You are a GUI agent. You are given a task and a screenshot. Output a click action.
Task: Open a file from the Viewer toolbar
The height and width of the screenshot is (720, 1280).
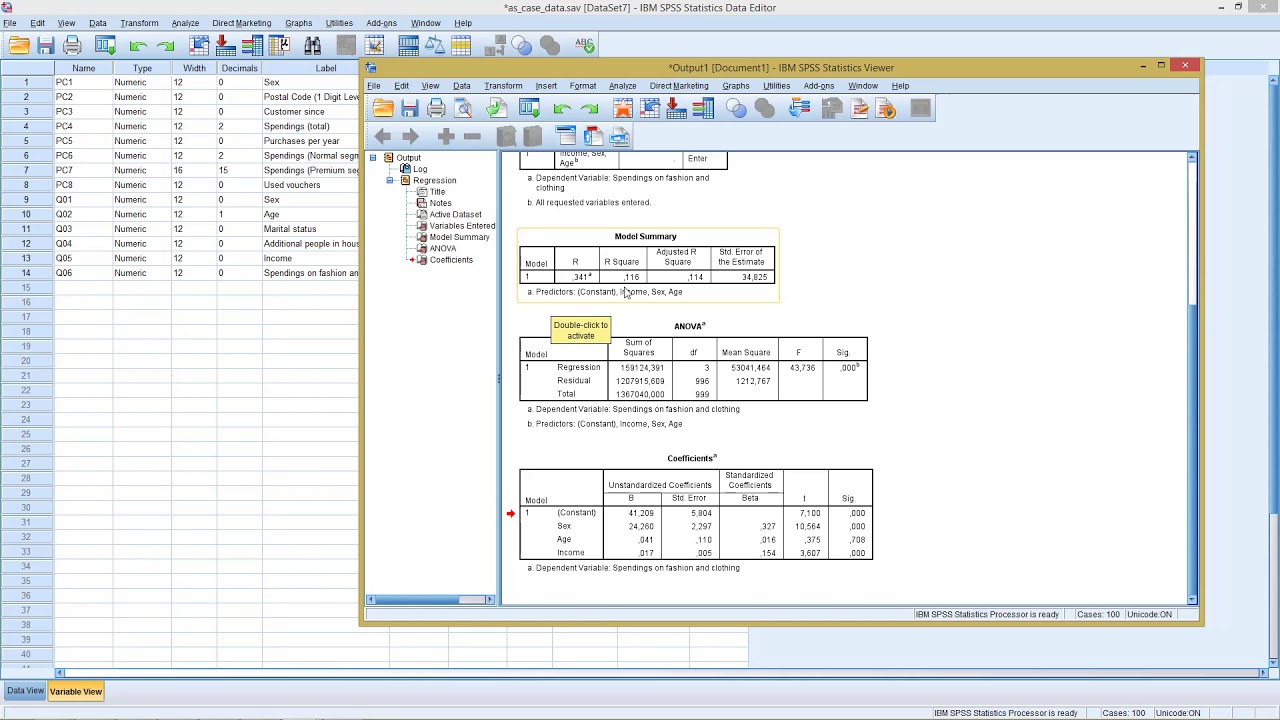[383, 108]
